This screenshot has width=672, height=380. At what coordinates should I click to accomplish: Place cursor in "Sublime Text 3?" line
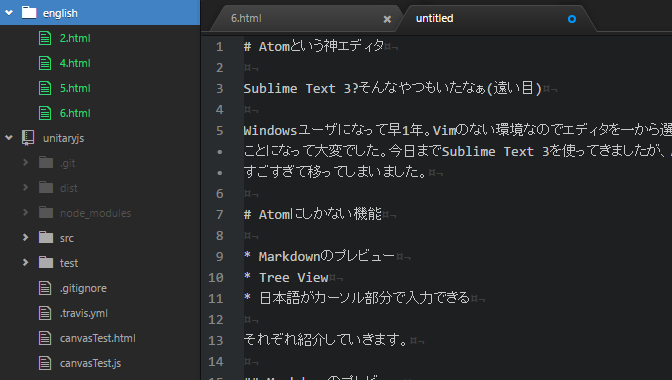[301, 88]
